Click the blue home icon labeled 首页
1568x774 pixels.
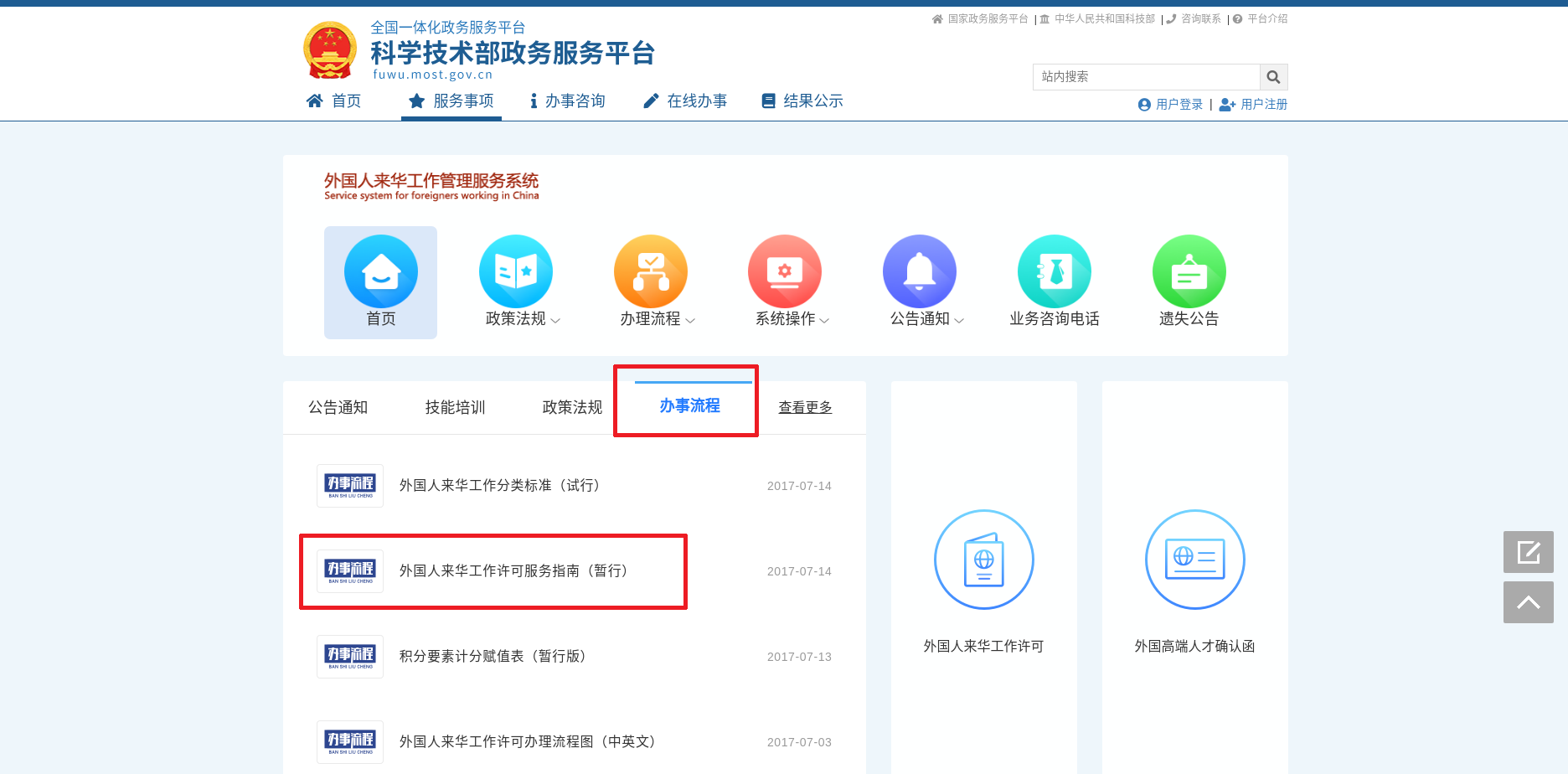tap(380, 272)
